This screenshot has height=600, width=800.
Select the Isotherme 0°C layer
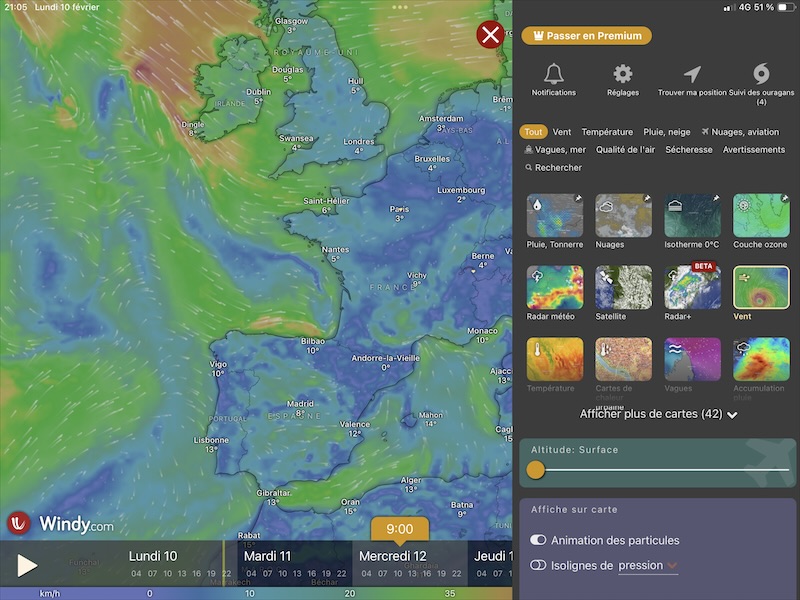coord(692,216)
